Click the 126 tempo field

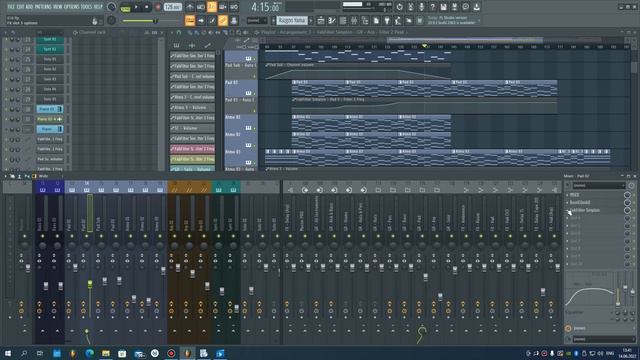(x=172, y=7)
